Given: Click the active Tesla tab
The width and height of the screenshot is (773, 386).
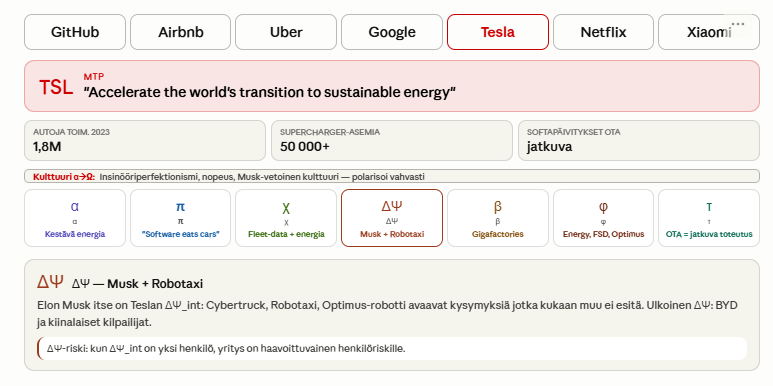Looking at the screenshot, I should pos(498,32).
